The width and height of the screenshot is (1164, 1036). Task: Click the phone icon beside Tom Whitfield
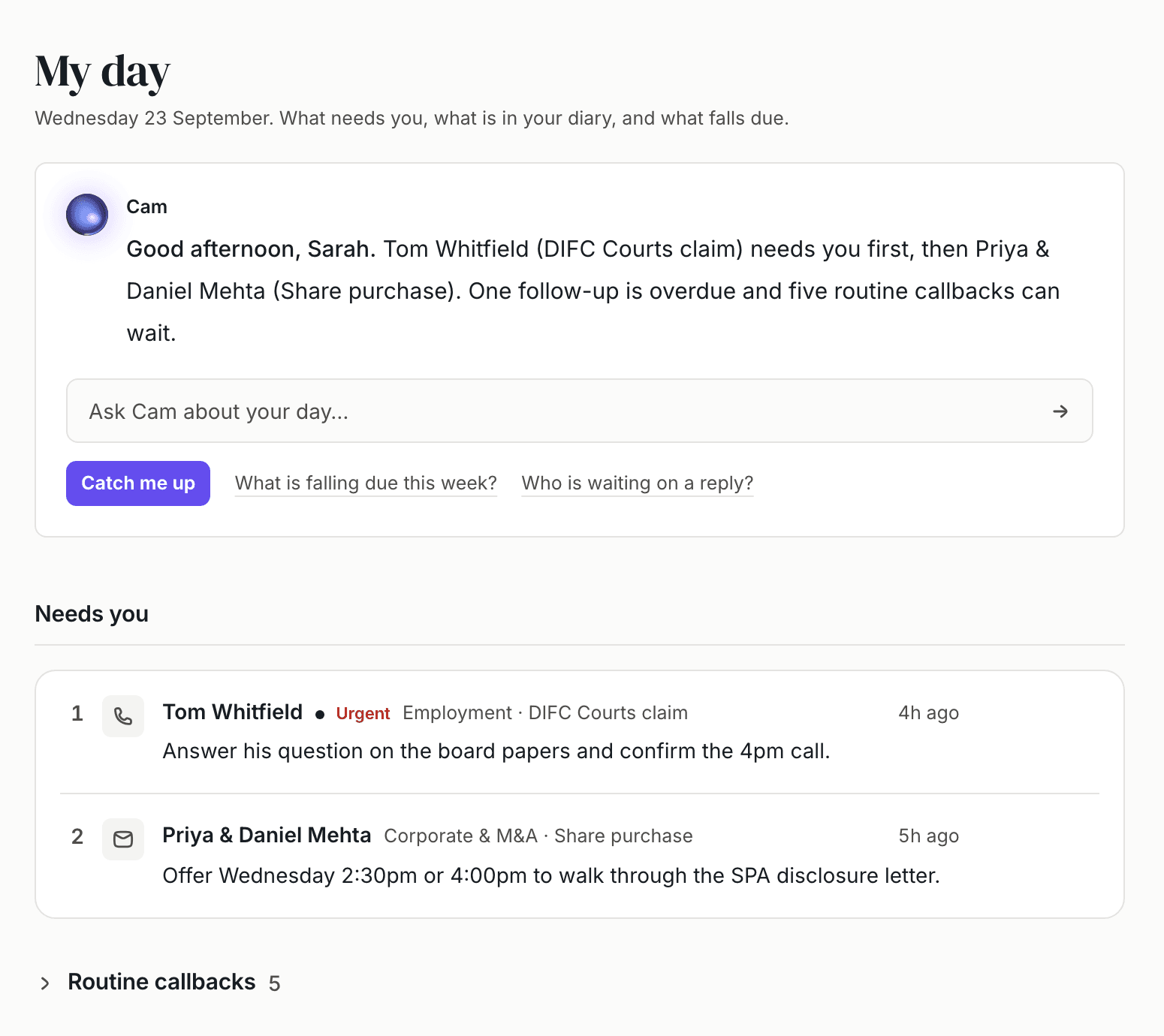coord(123,716)
